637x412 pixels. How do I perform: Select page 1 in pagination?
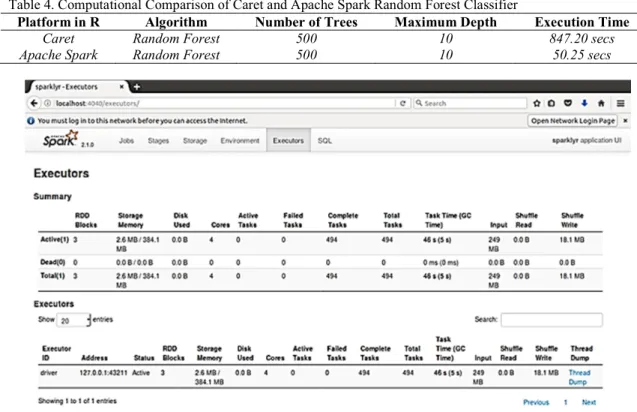(566, 402)
